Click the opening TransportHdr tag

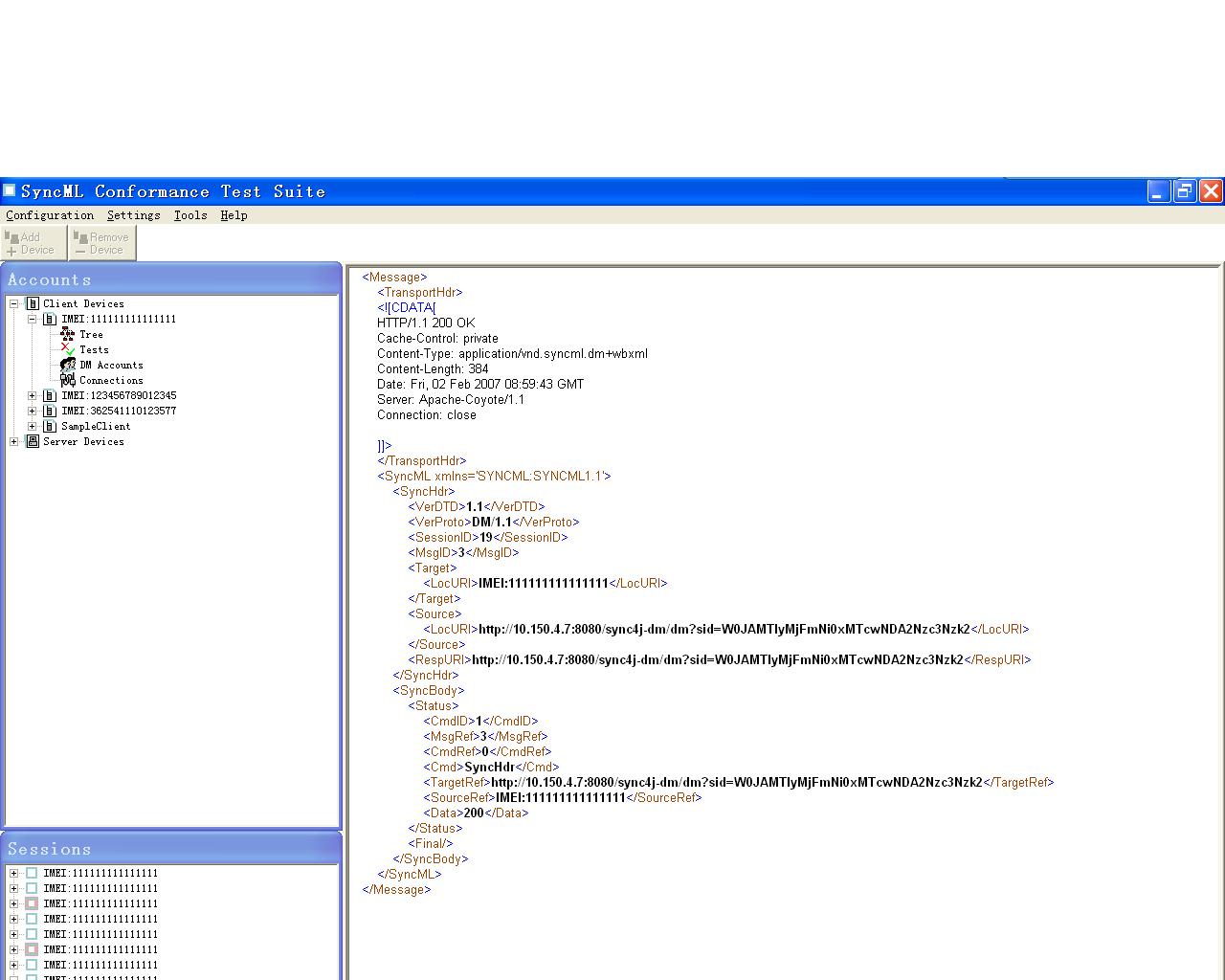point(420,292)
